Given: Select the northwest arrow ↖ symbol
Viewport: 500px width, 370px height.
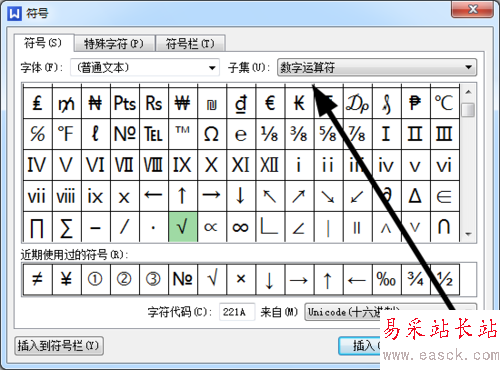Looking at the screenshot, I should point(270,196).
